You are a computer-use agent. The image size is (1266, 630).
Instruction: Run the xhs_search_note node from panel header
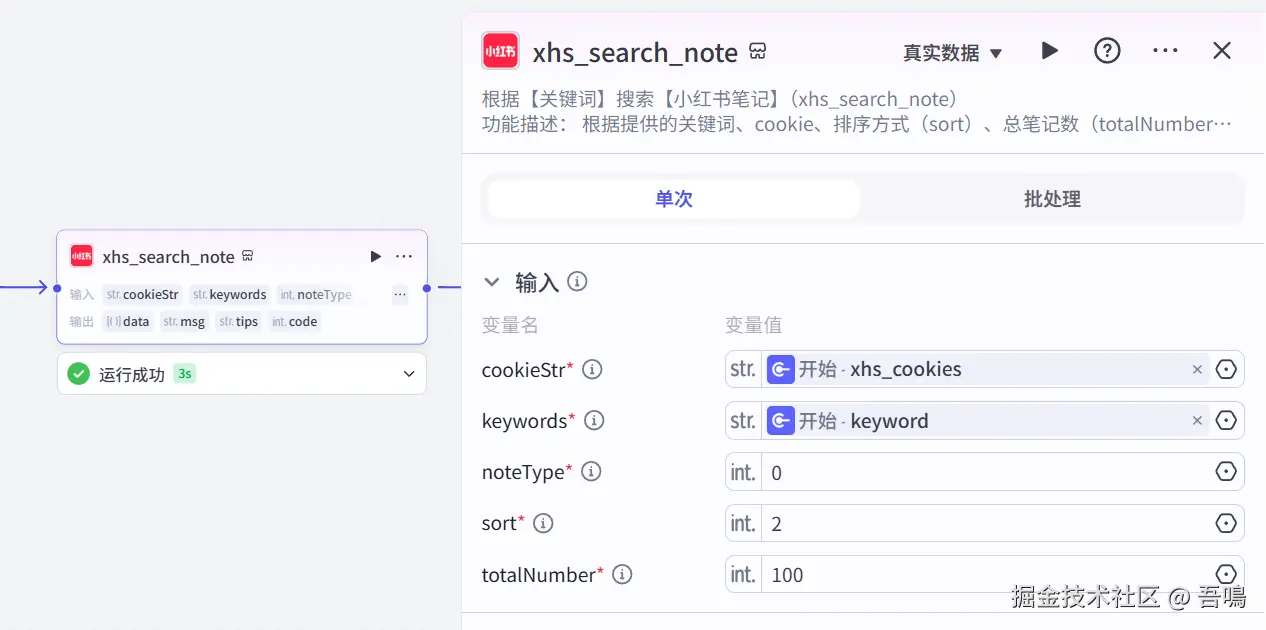click(x=1049, y=51)
